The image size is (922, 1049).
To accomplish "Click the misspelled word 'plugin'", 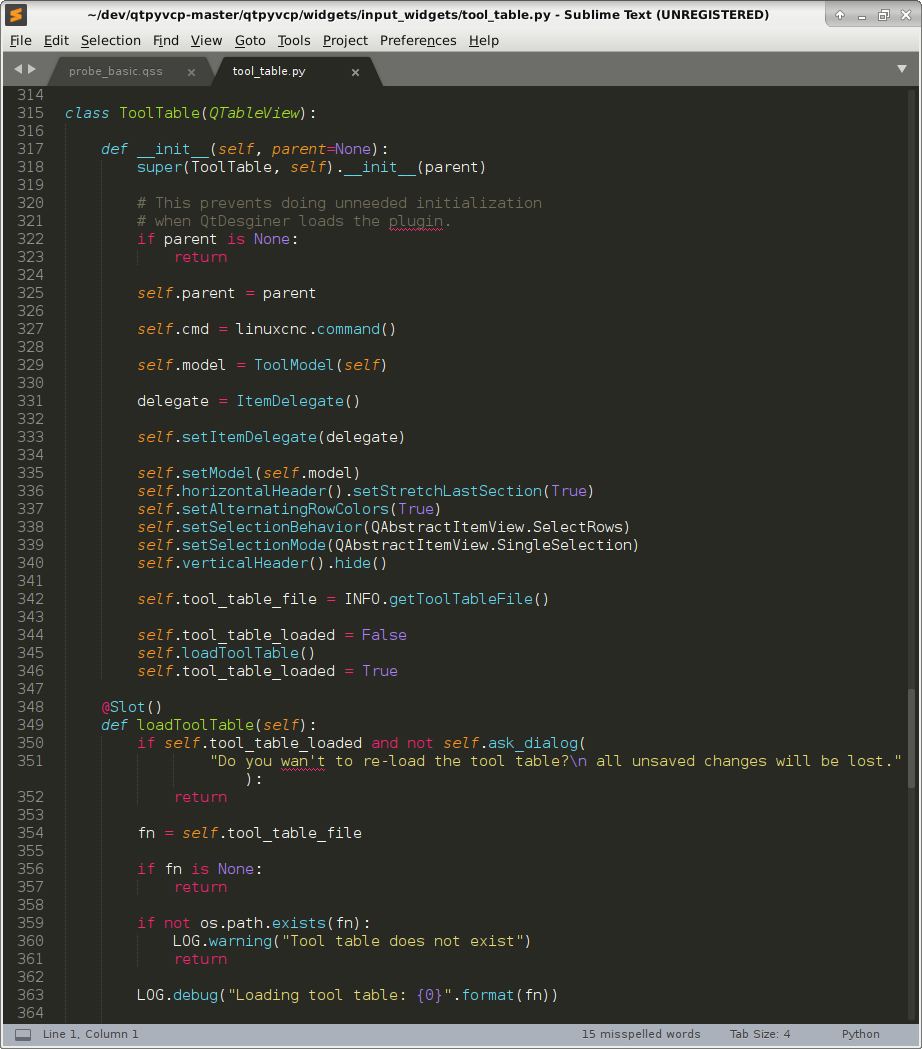I will coord(416,221).
